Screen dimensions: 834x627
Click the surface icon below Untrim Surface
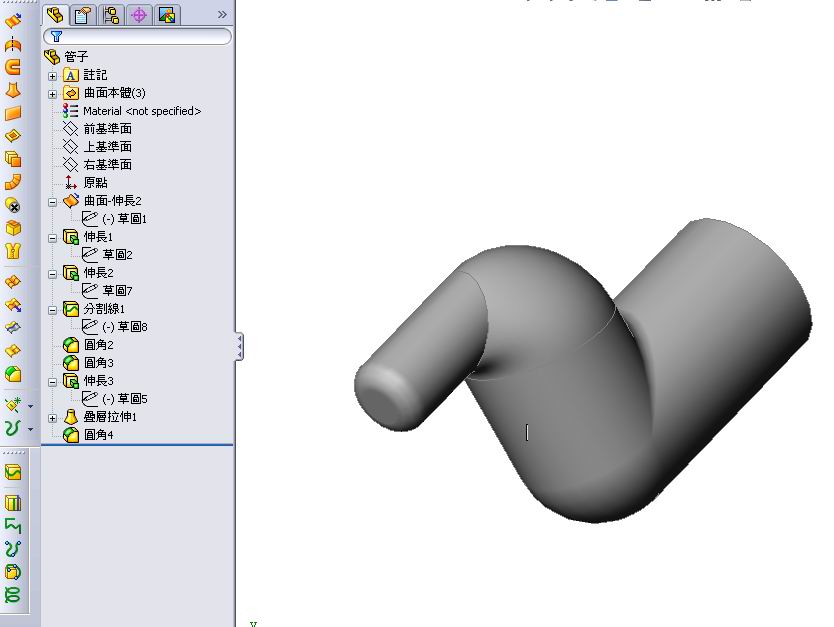13,350
